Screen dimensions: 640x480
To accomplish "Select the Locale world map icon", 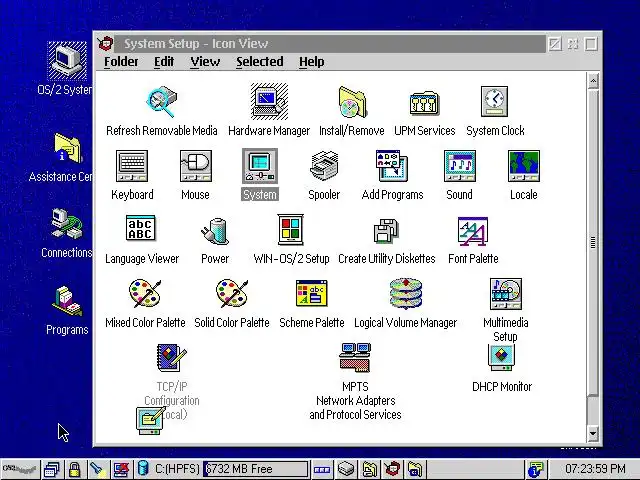I will pyautogui.click(x=524, y=166).
